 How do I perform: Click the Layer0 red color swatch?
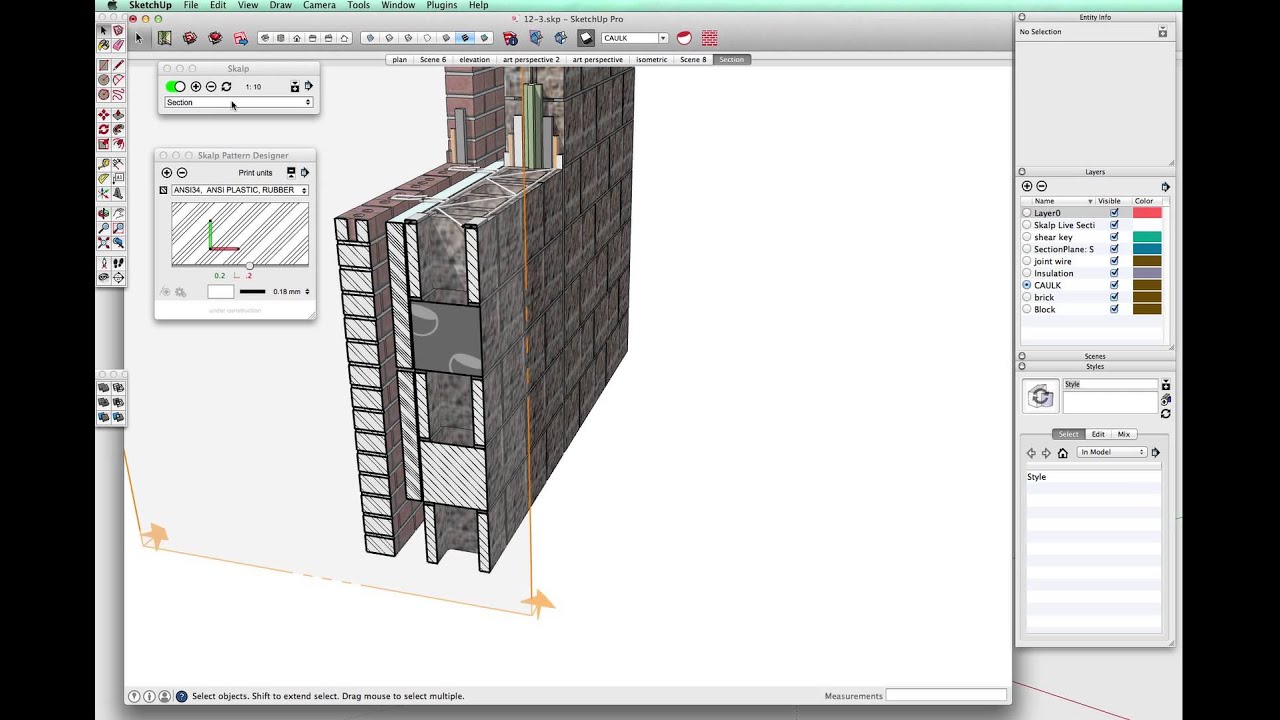point(1147,213)
